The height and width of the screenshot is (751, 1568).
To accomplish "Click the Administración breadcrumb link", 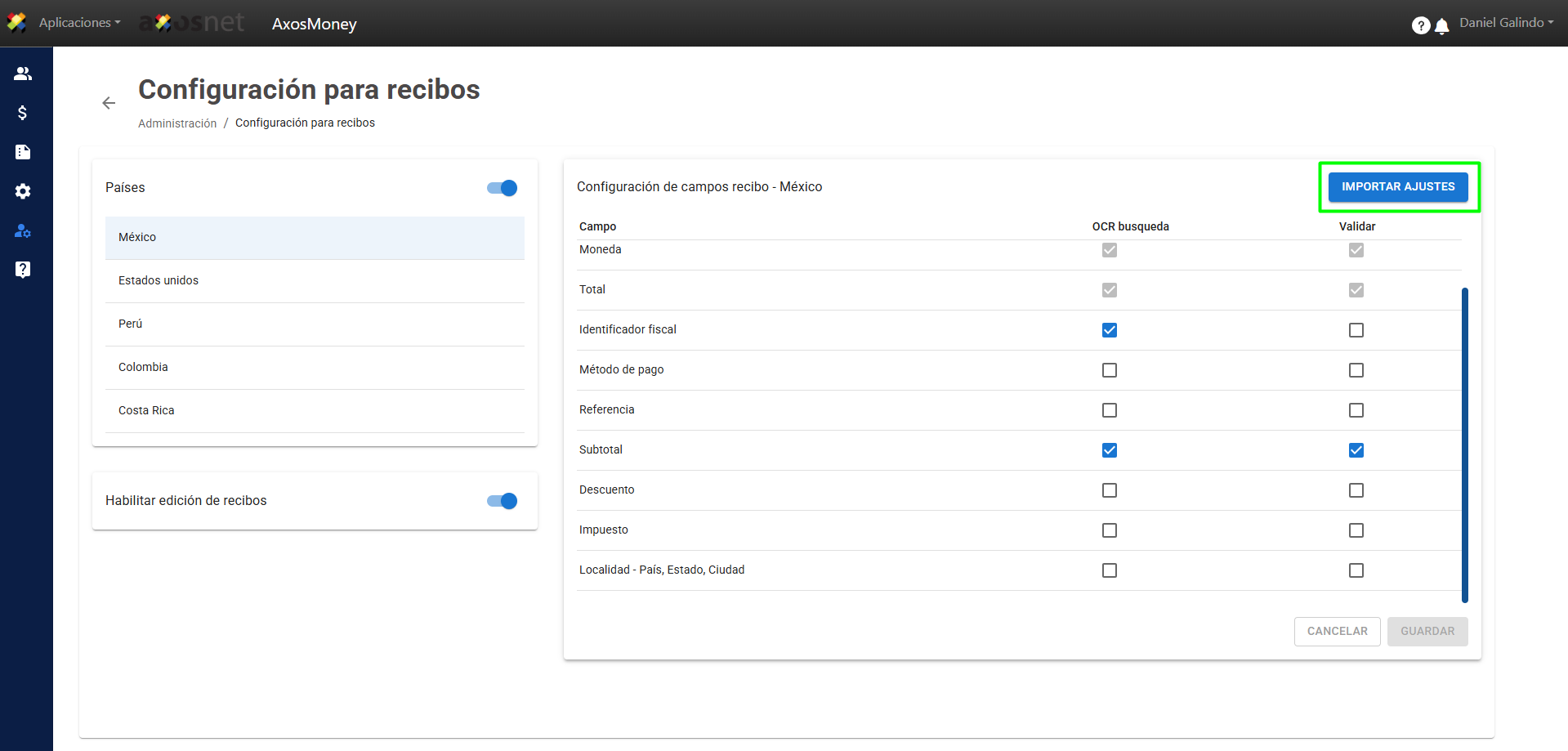I will point(177,123).
